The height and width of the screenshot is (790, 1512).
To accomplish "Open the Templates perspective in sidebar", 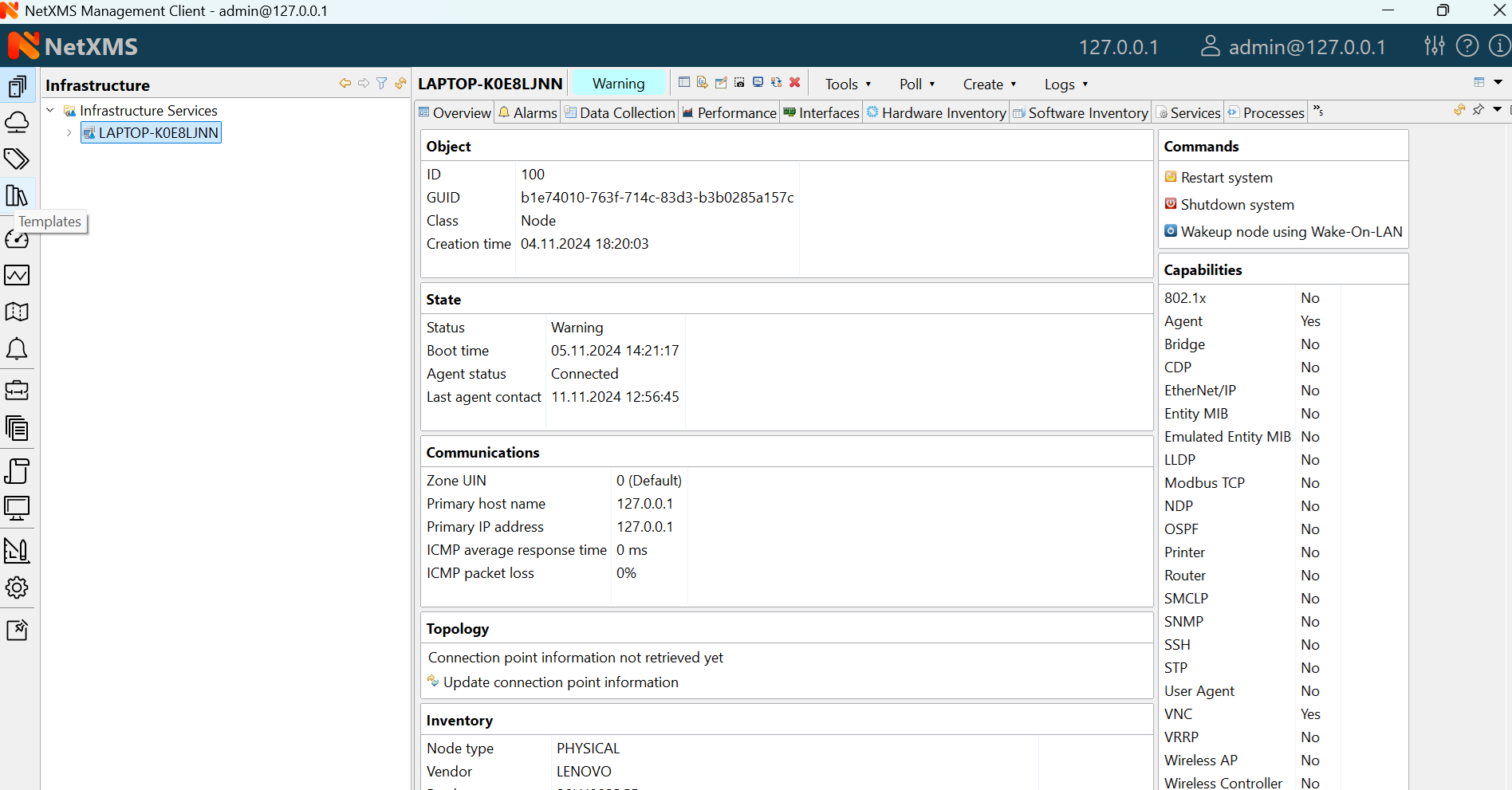I will [17, 195].
